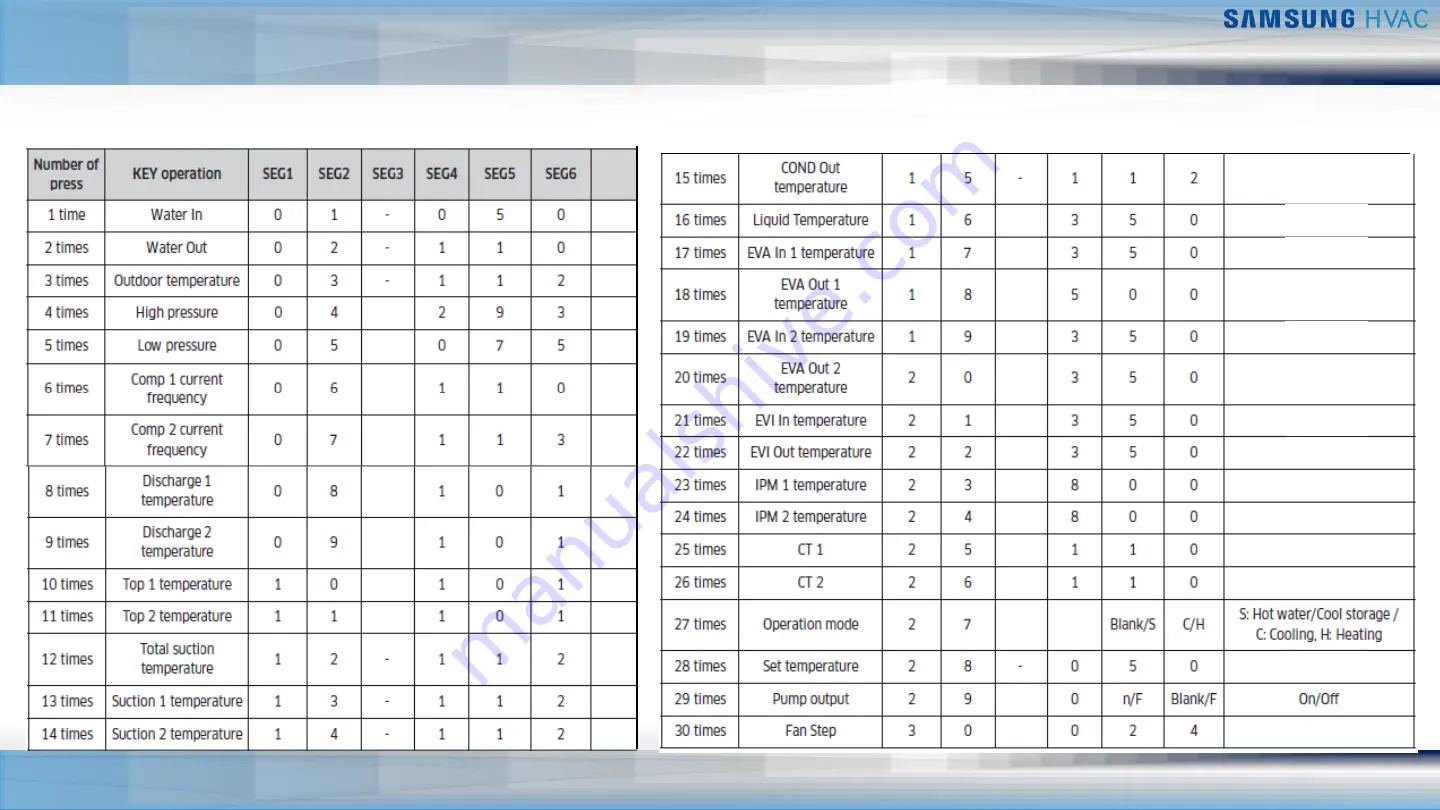Select the 'Top 2 temperature' cell
The image size is (1440, 810).
(x=177, y=617)
